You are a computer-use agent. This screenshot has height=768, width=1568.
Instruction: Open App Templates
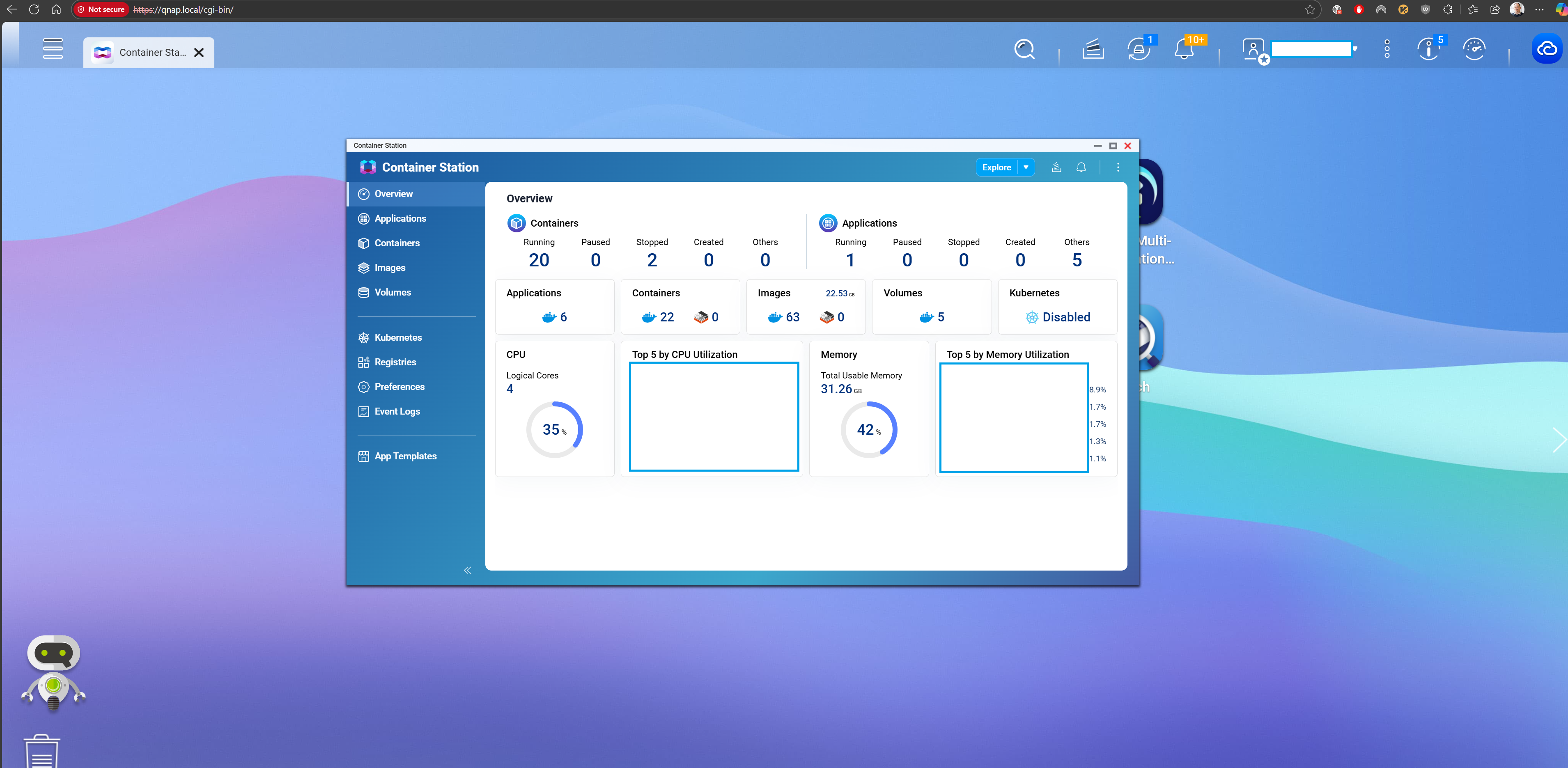click(405, 456)
